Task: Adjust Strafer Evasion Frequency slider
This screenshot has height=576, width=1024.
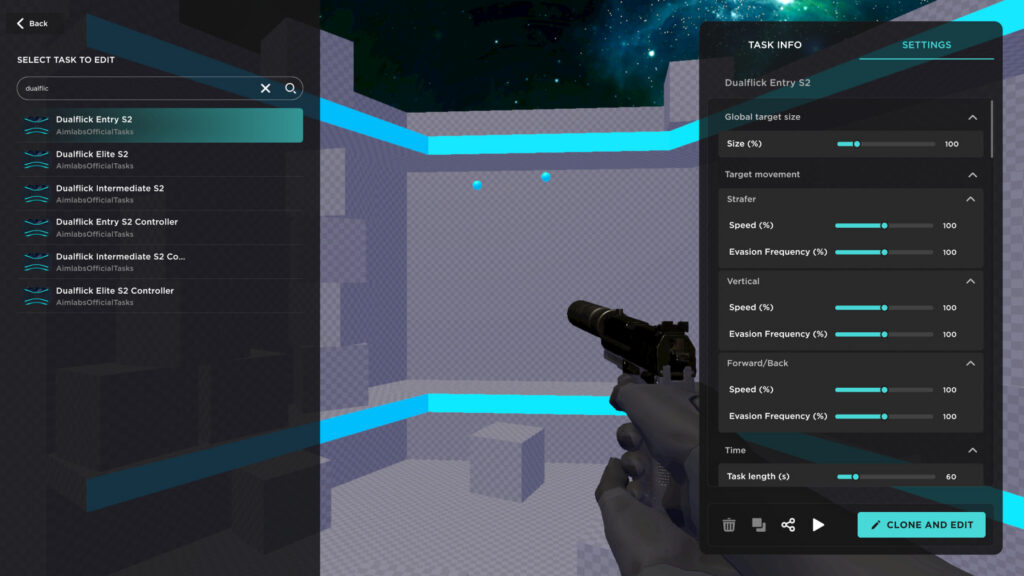Action: pos(884,252)
